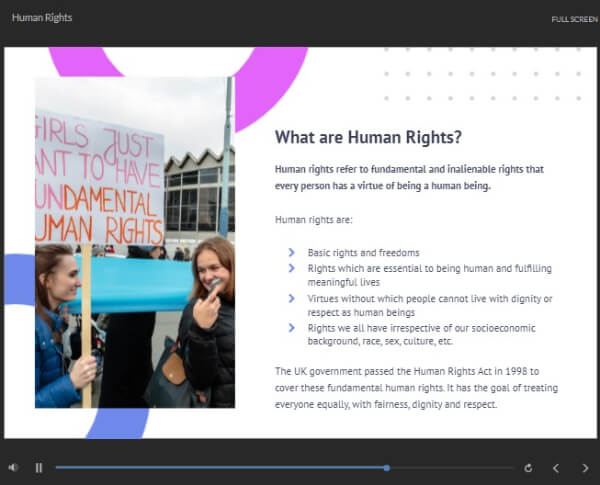Image resolution: width=600 pixels, height=485 pixels.
Task: Click chevron next to Rights which are essential
Action: coord(292,268)
